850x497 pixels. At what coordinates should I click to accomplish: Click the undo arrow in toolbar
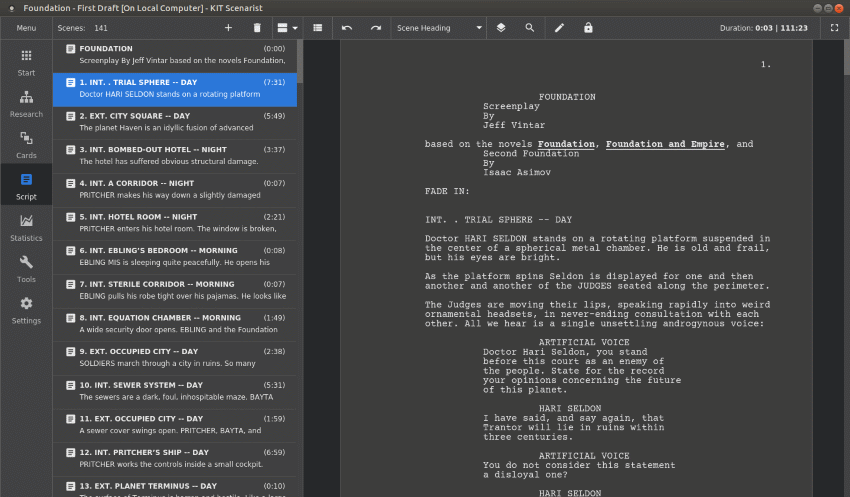(x=347, y=28)
